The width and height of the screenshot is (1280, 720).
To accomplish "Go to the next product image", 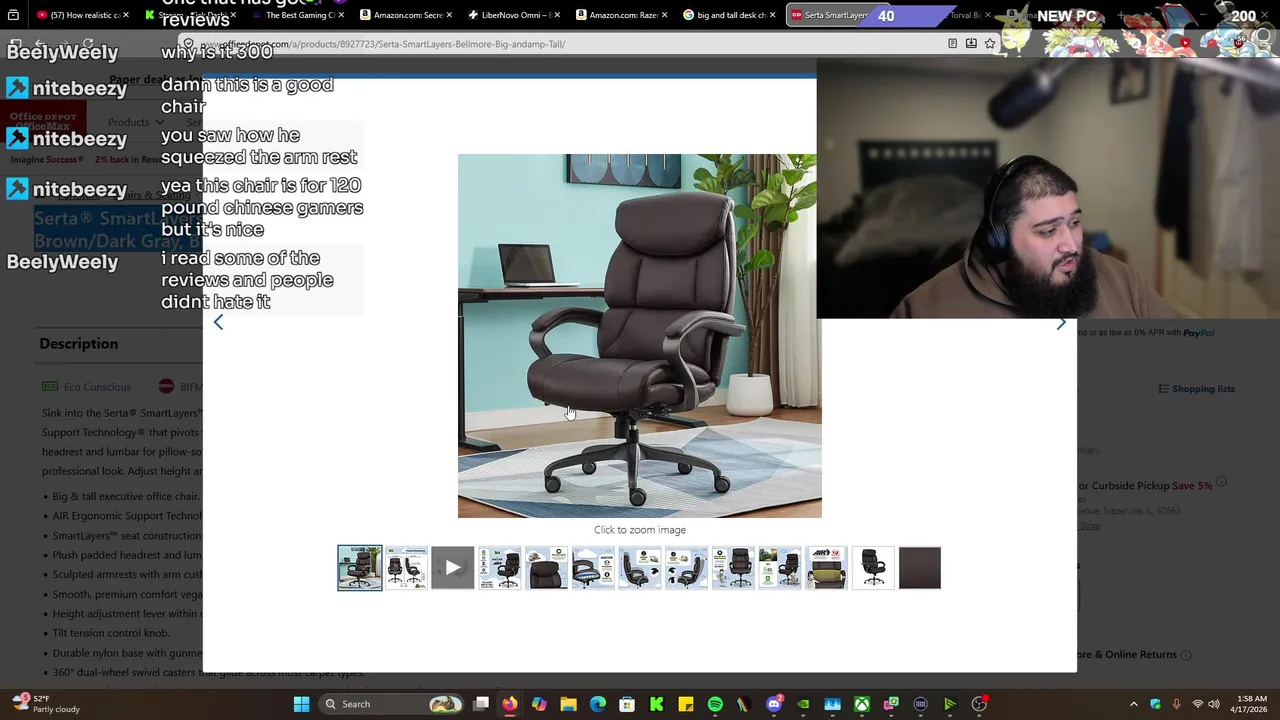I will point(1061,323).
